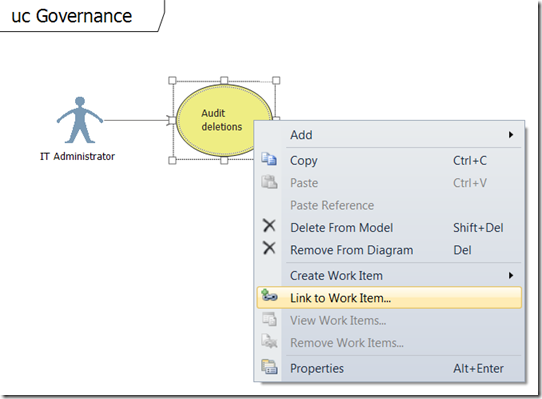Click the Alt+Enter shortcut text

(478, 369)
